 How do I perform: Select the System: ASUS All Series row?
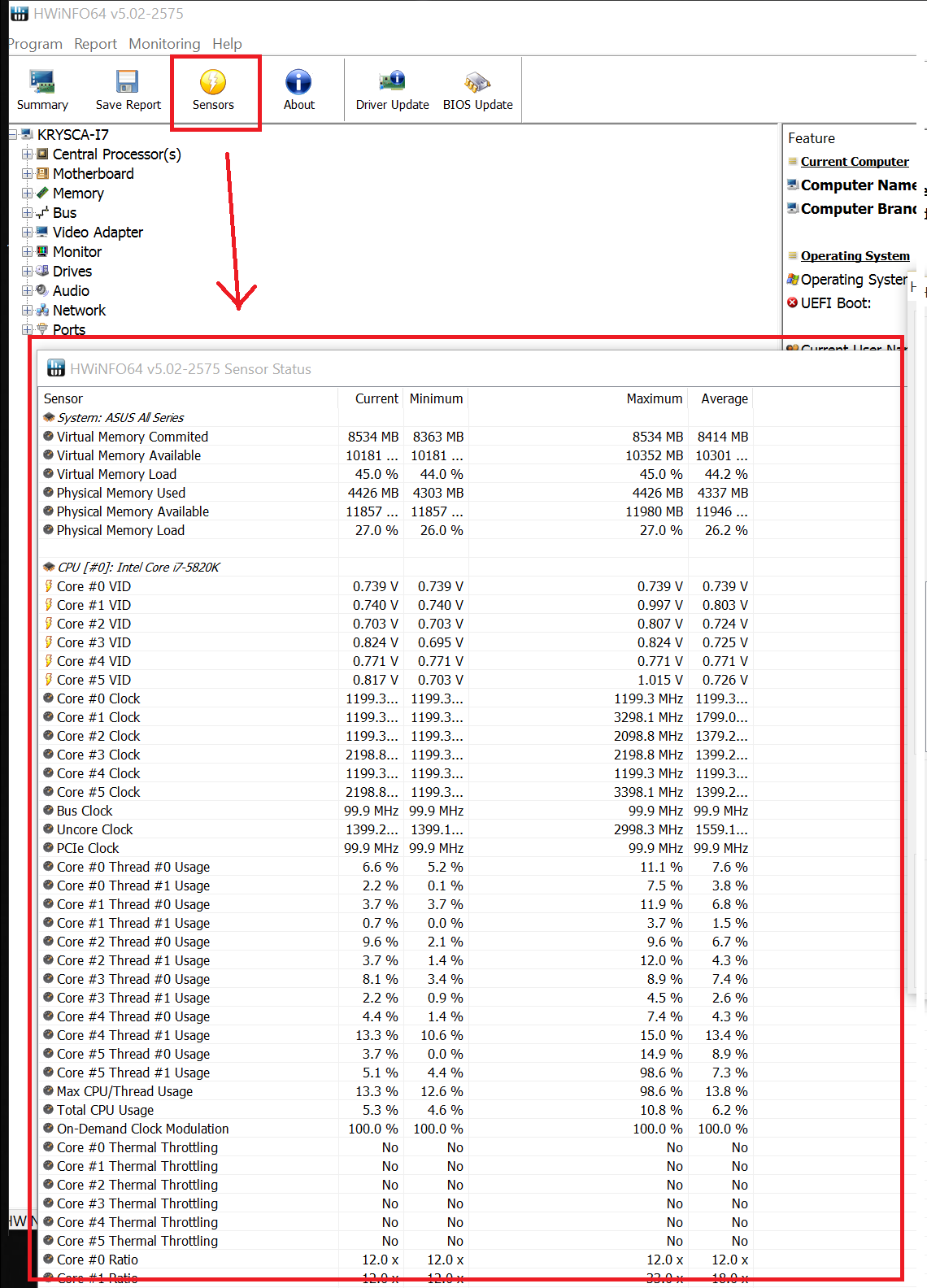coord(396,418)
